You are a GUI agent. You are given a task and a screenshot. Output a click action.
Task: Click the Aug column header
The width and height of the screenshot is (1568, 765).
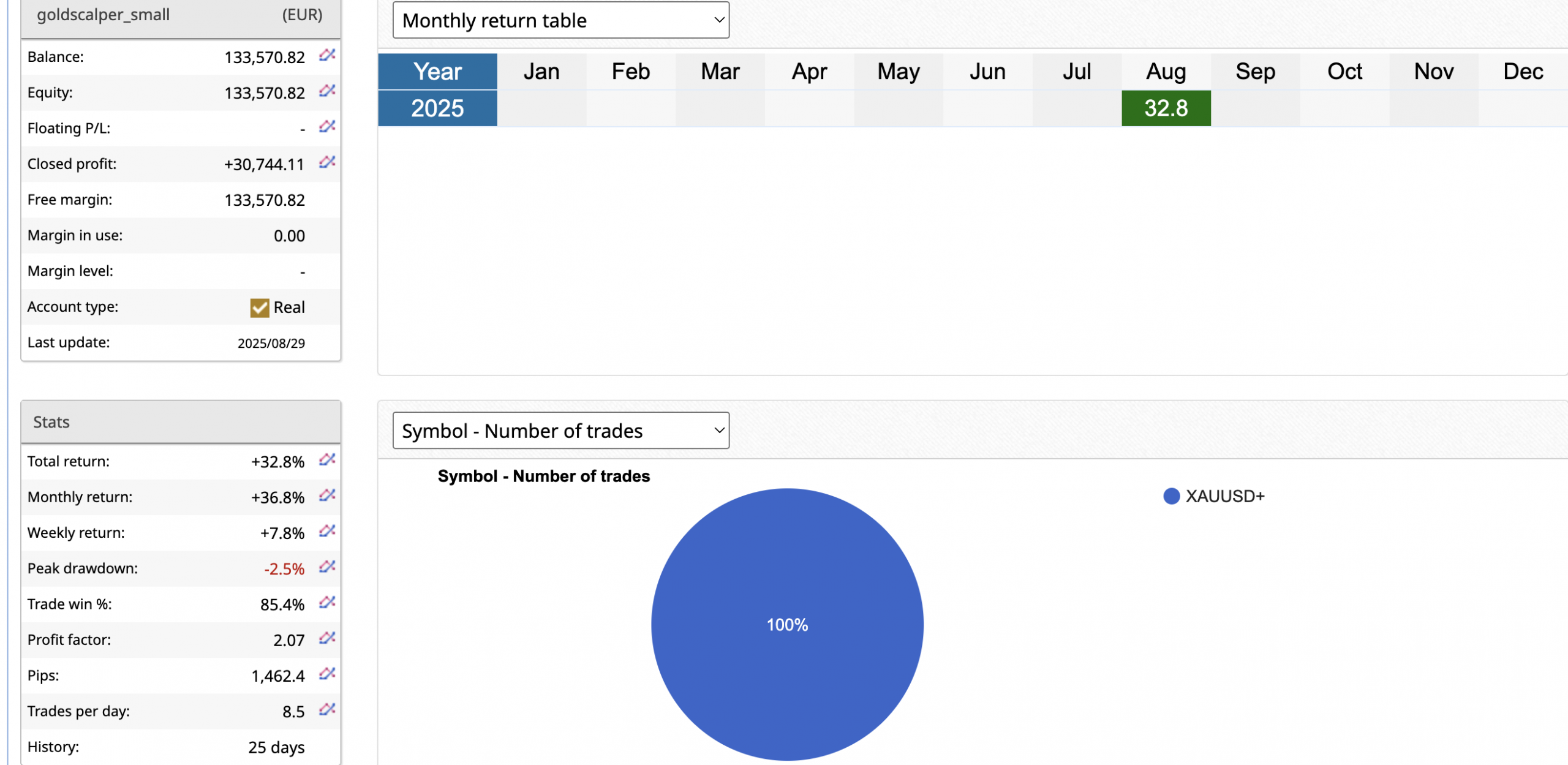[1166, 72]
